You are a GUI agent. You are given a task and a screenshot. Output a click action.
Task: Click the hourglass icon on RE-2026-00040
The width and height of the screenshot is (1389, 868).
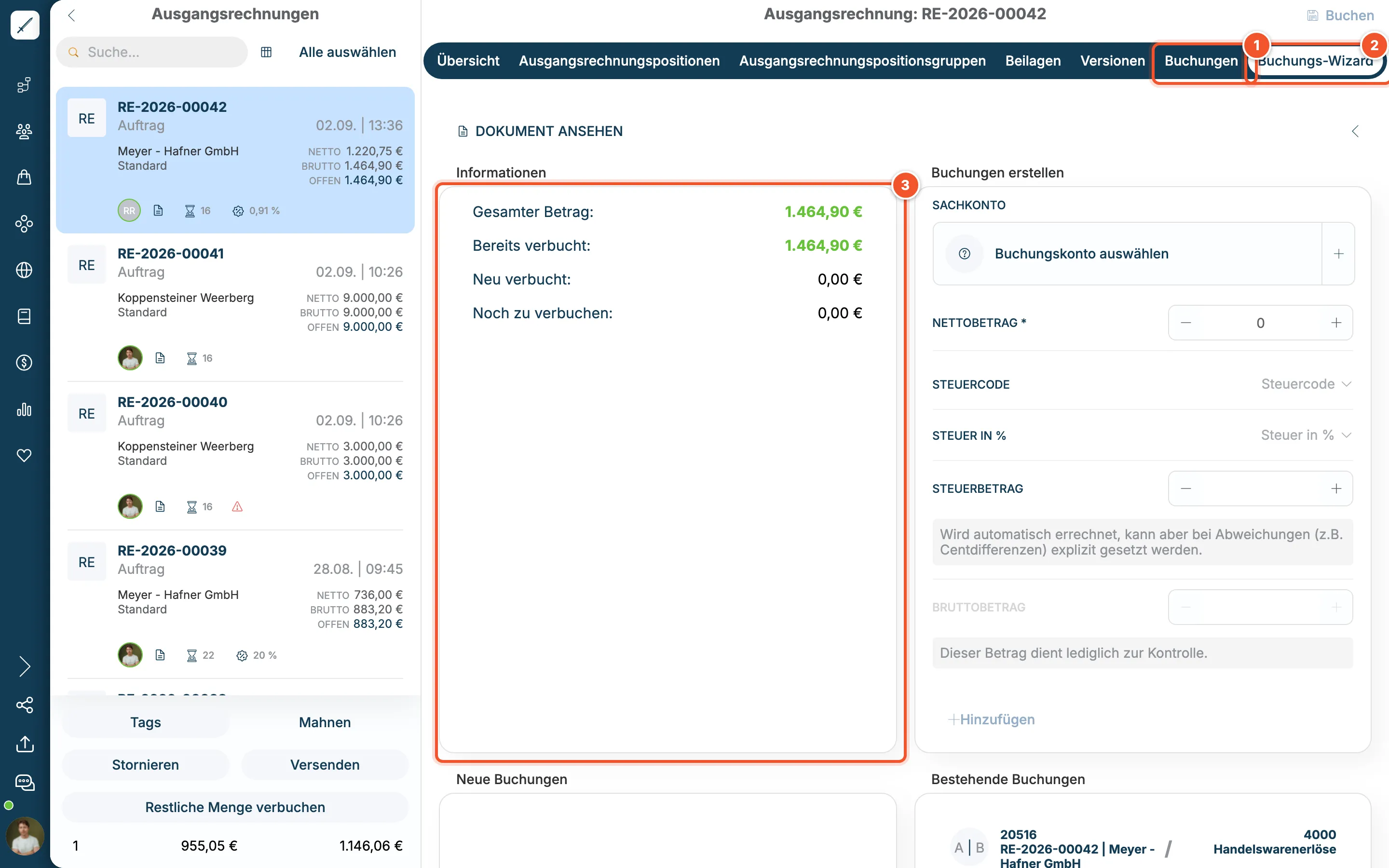(191, 506)
